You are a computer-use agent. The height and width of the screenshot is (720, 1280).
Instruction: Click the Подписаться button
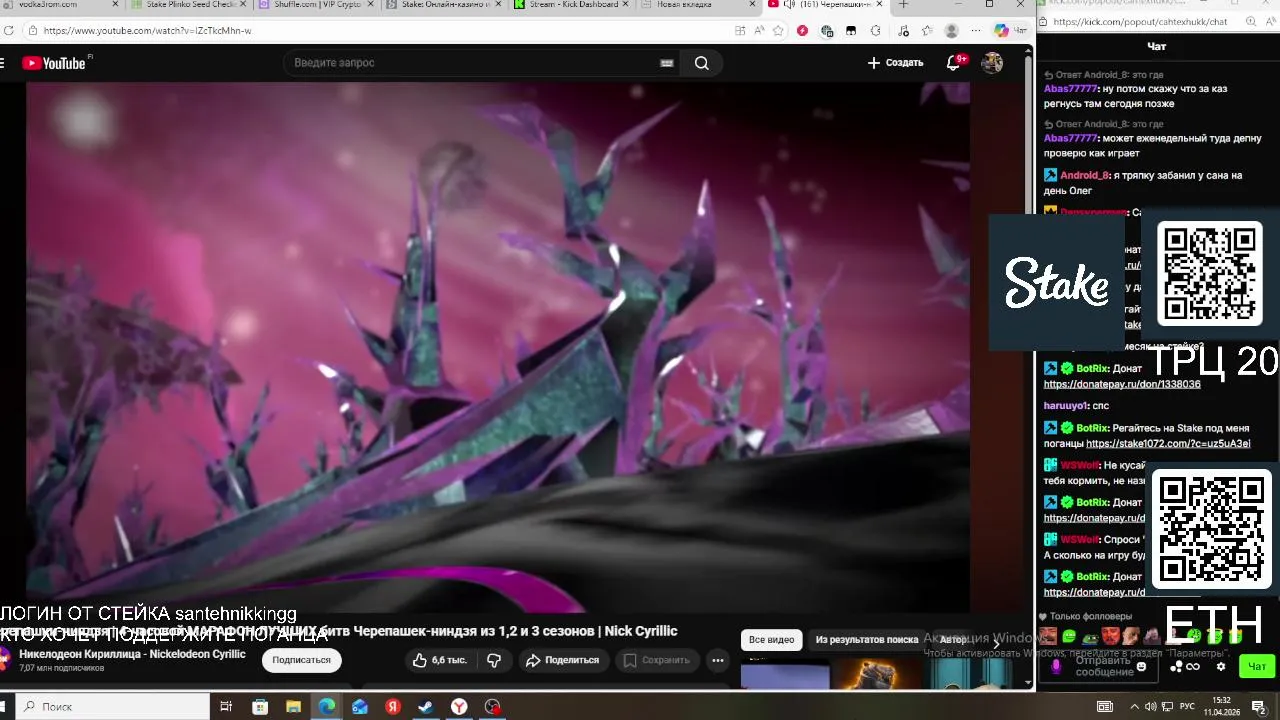[x=301, y=660]
